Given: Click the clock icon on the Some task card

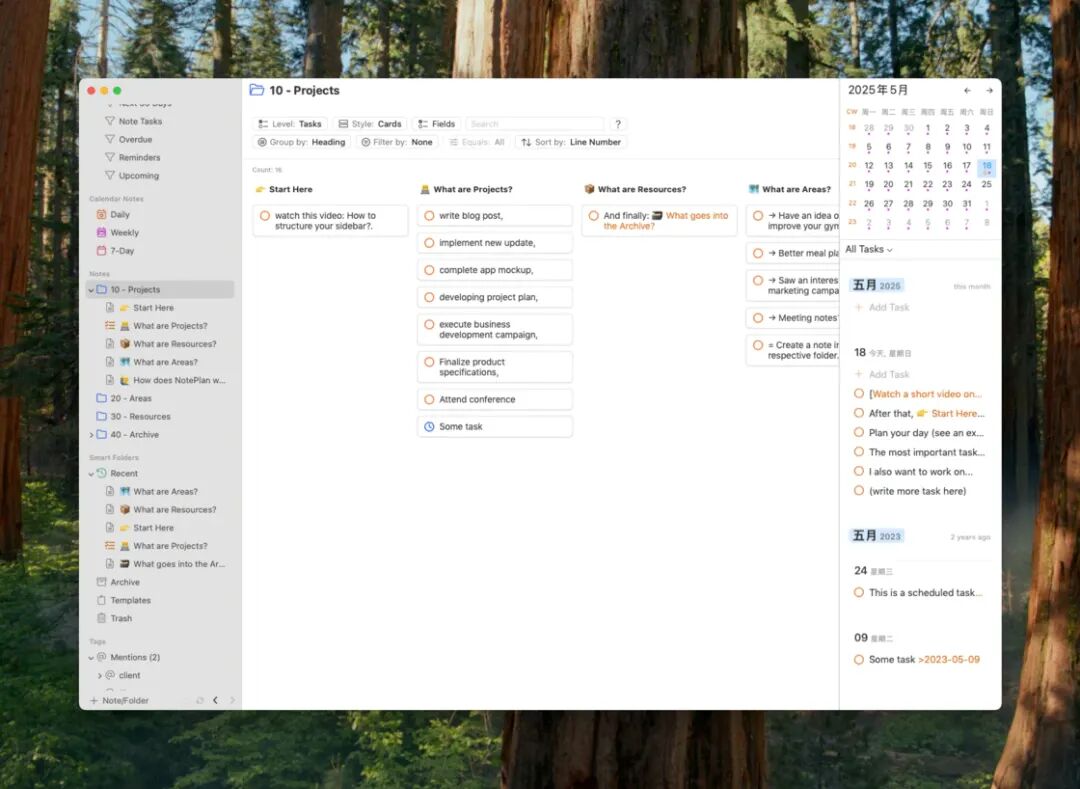Looking at the screenshot, I should pos(429,427).
